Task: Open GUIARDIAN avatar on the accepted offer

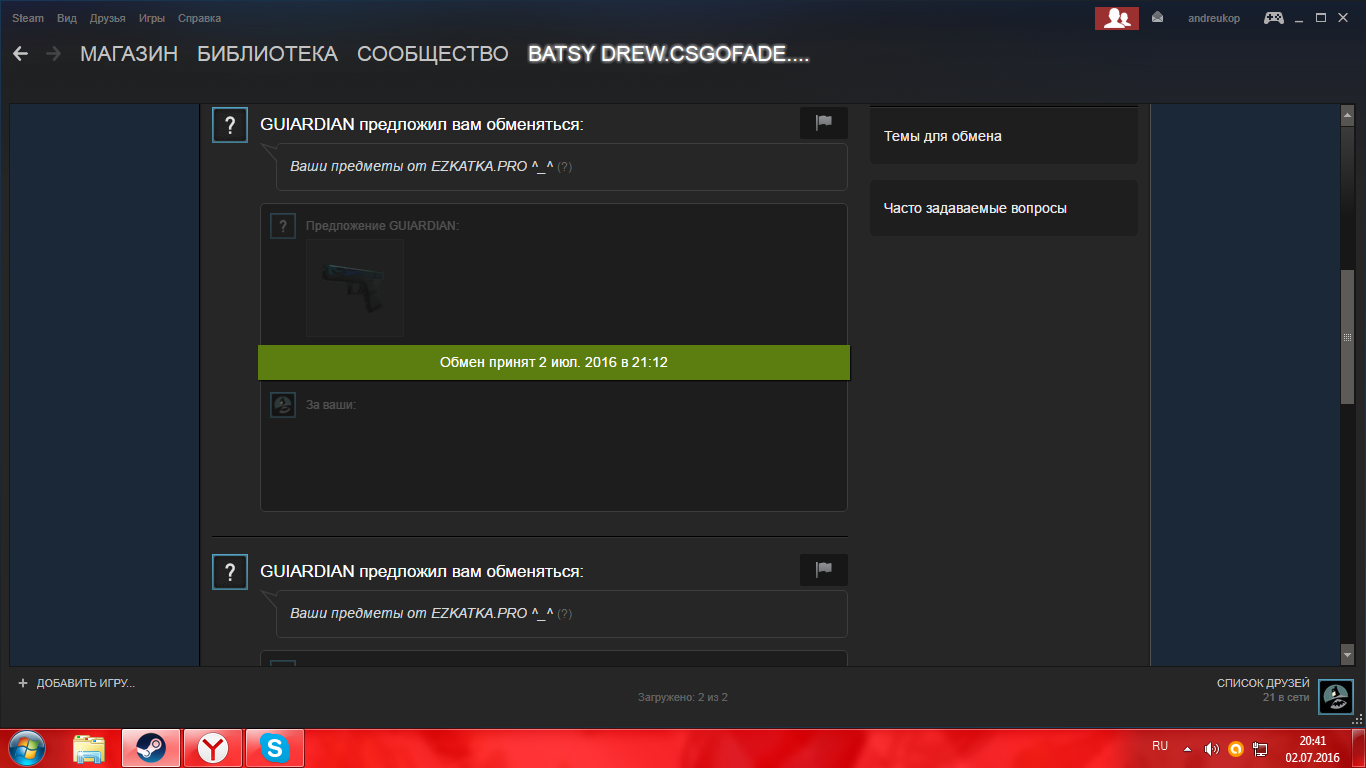Action: (230, 126)
